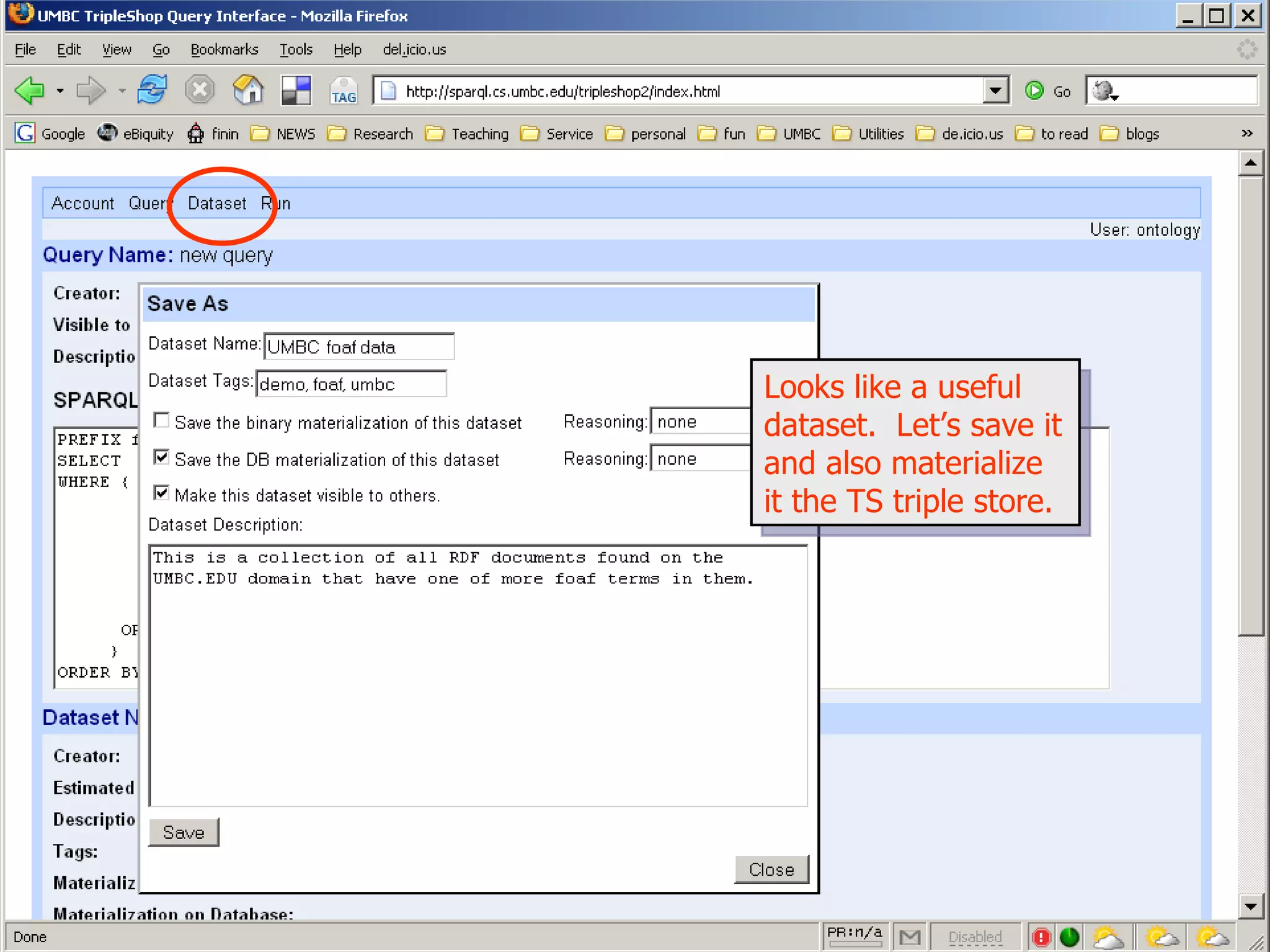Screen dimensions: 1270x952
Task: Click the Reload page icon
Action: 152,90
